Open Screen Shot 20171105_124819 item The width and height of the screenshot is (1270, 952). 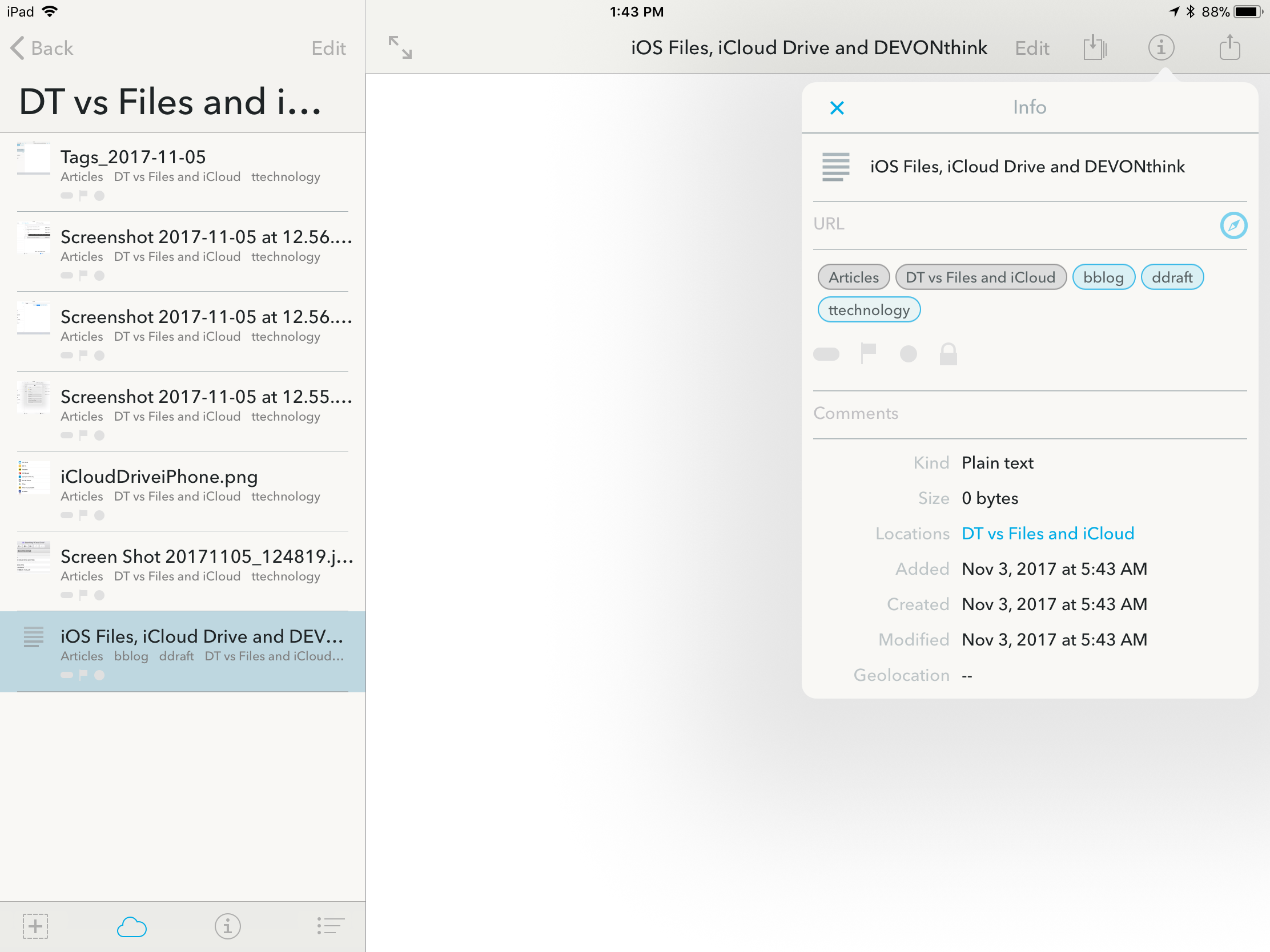click(183, 571)
